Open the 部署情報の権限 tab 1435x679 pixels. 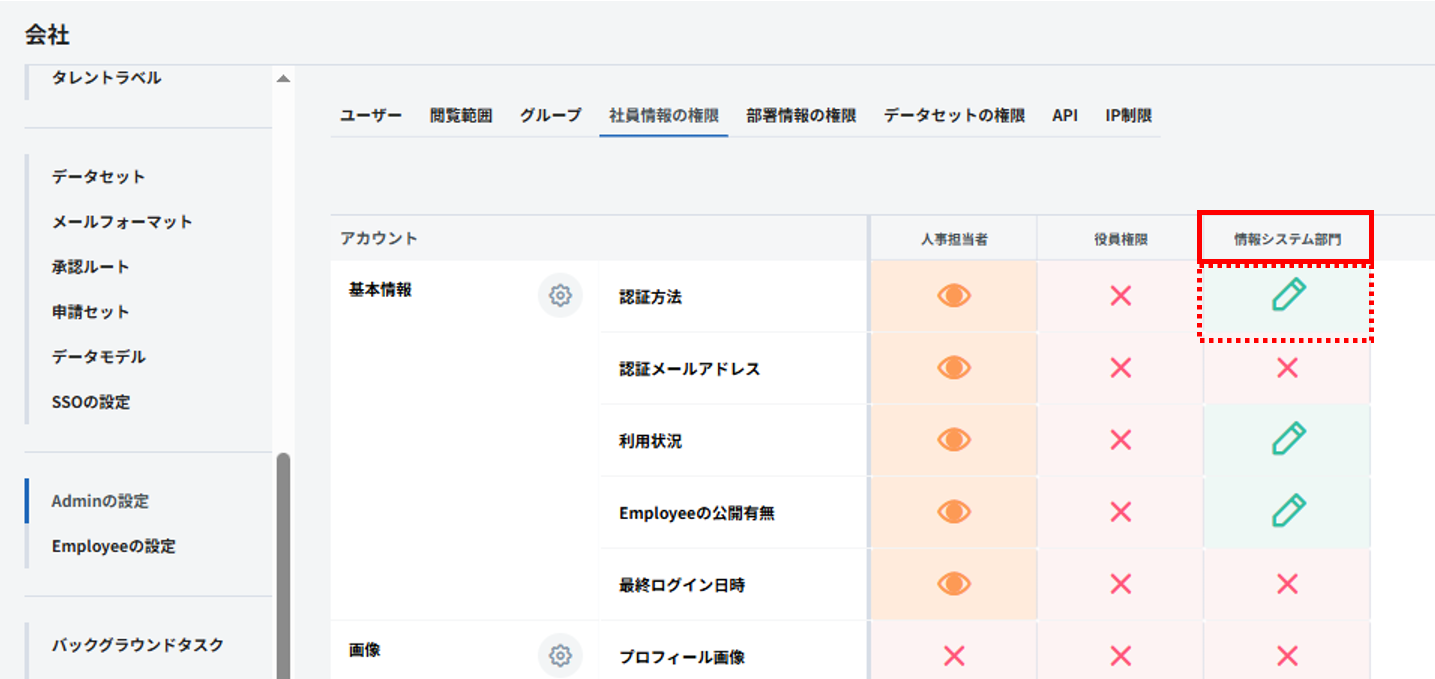800,116
